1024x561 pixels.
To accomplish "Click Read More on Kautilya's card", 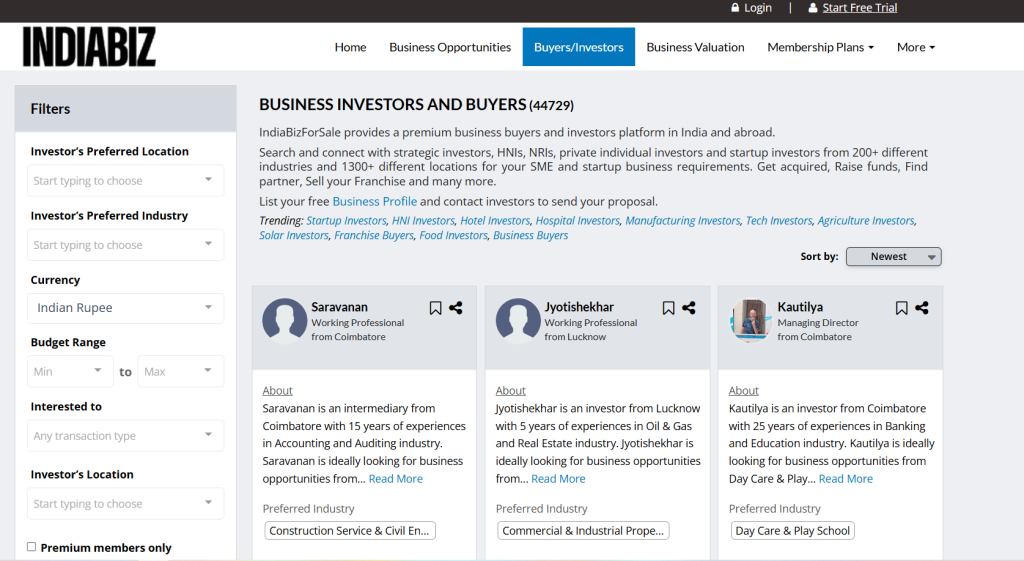I will tap(846, 479).
